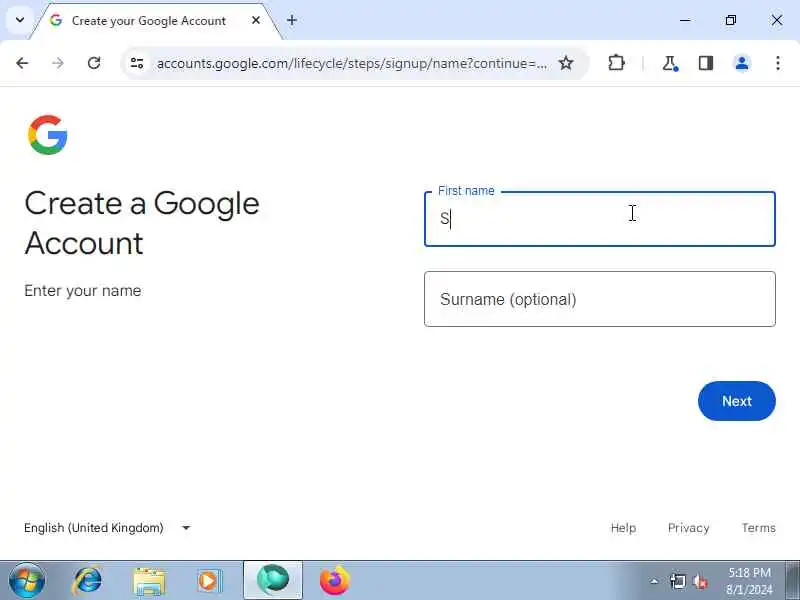Open Windows Media Player taskbar icon

(209, 581)
